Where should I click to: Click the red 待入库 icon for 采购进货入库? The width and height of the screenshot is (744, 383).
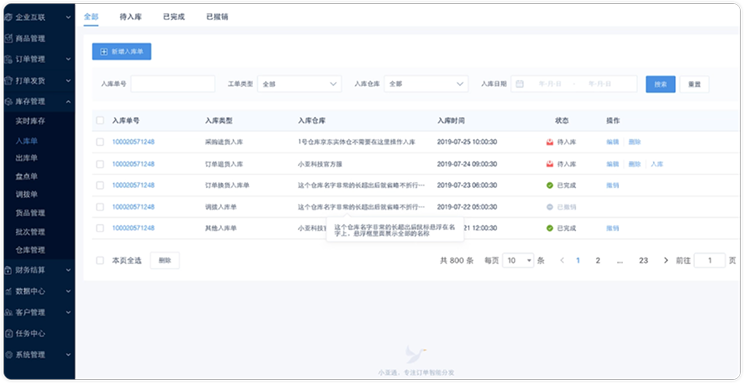click(549, 142)
